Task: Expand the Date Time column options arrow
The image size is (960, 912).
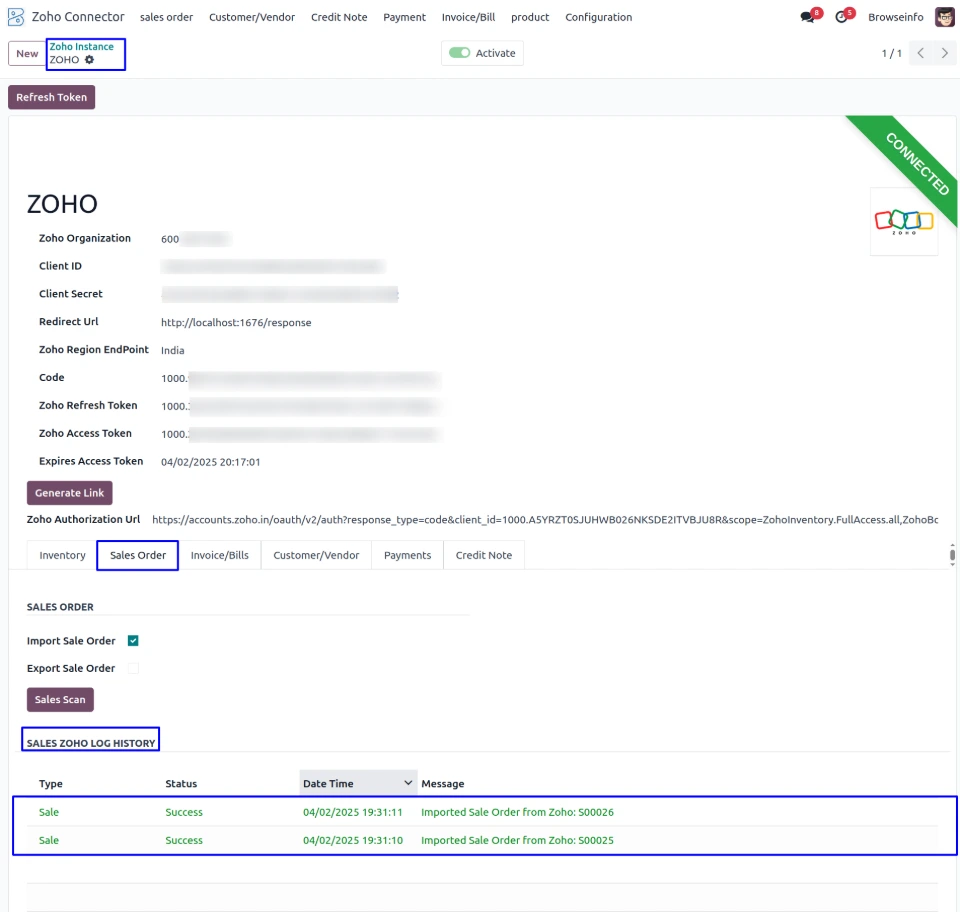Action: point(408,783)
